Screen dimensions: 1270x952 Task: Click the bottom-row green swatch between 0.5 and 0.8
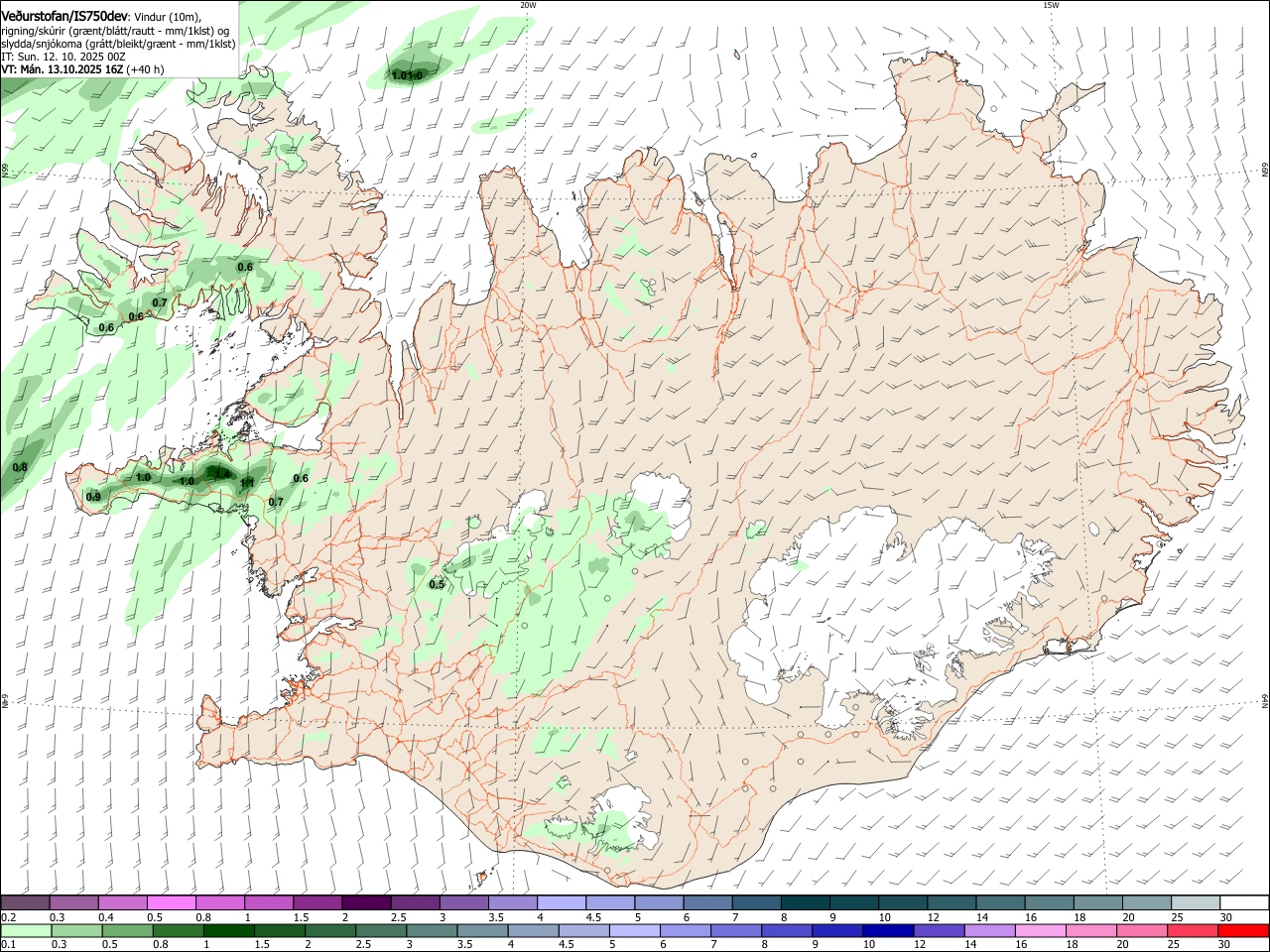pos(130,930)
